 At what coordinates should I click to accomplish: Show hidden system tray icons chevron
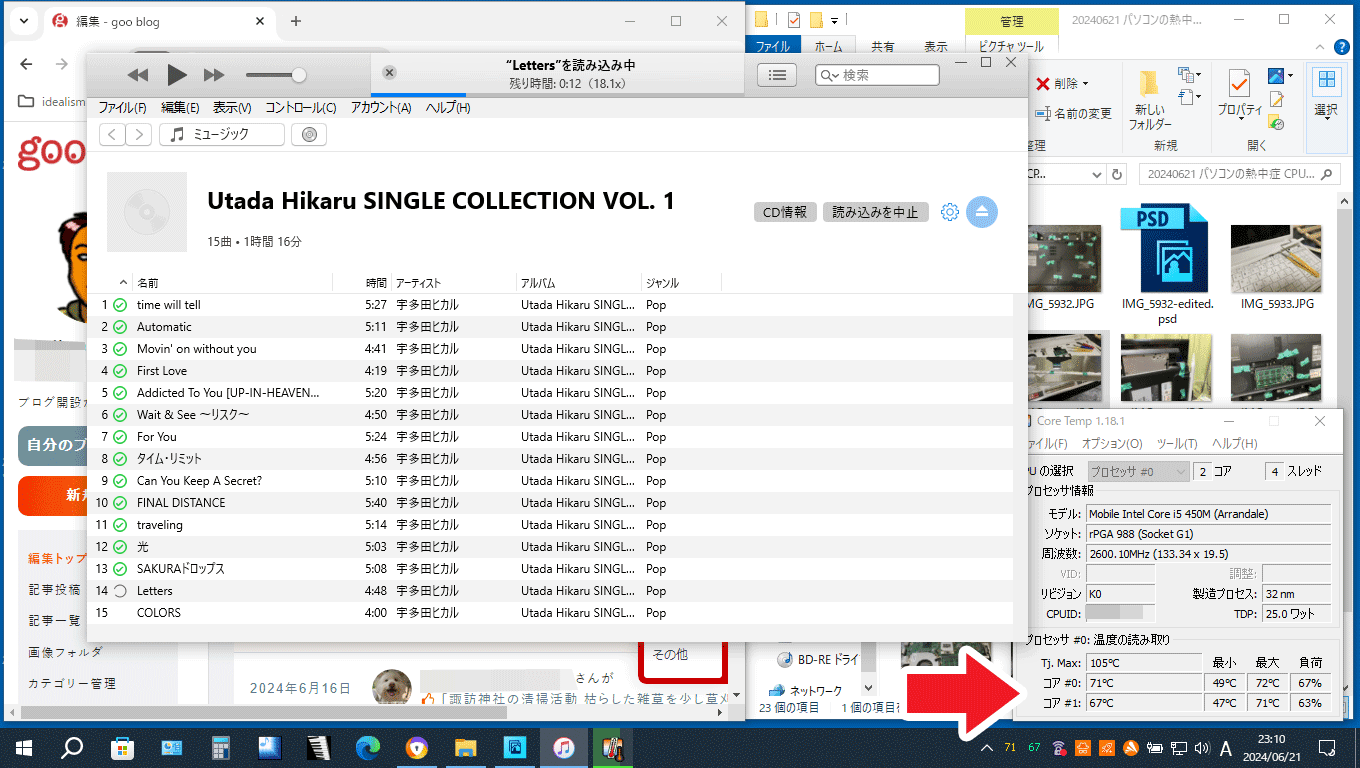[x=987, y=748]
